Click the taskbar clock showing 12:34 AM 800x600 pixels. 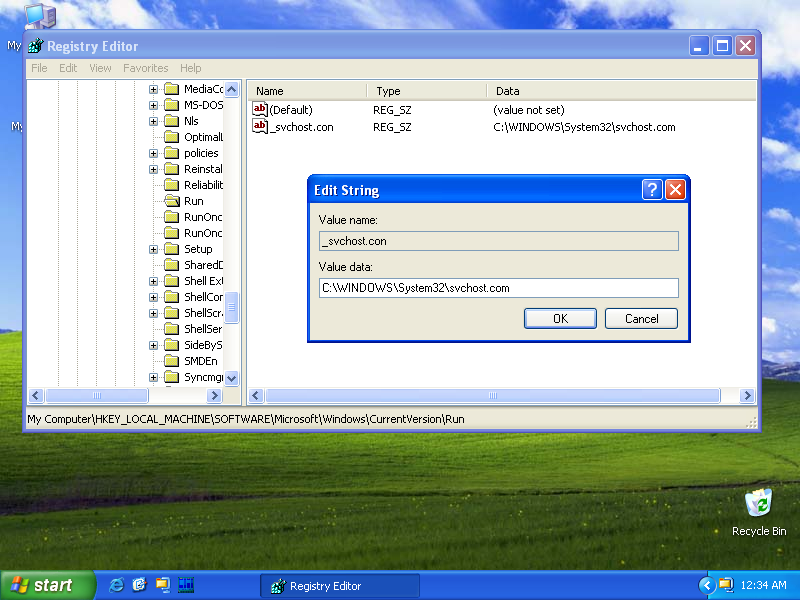[x=763, y=585]
